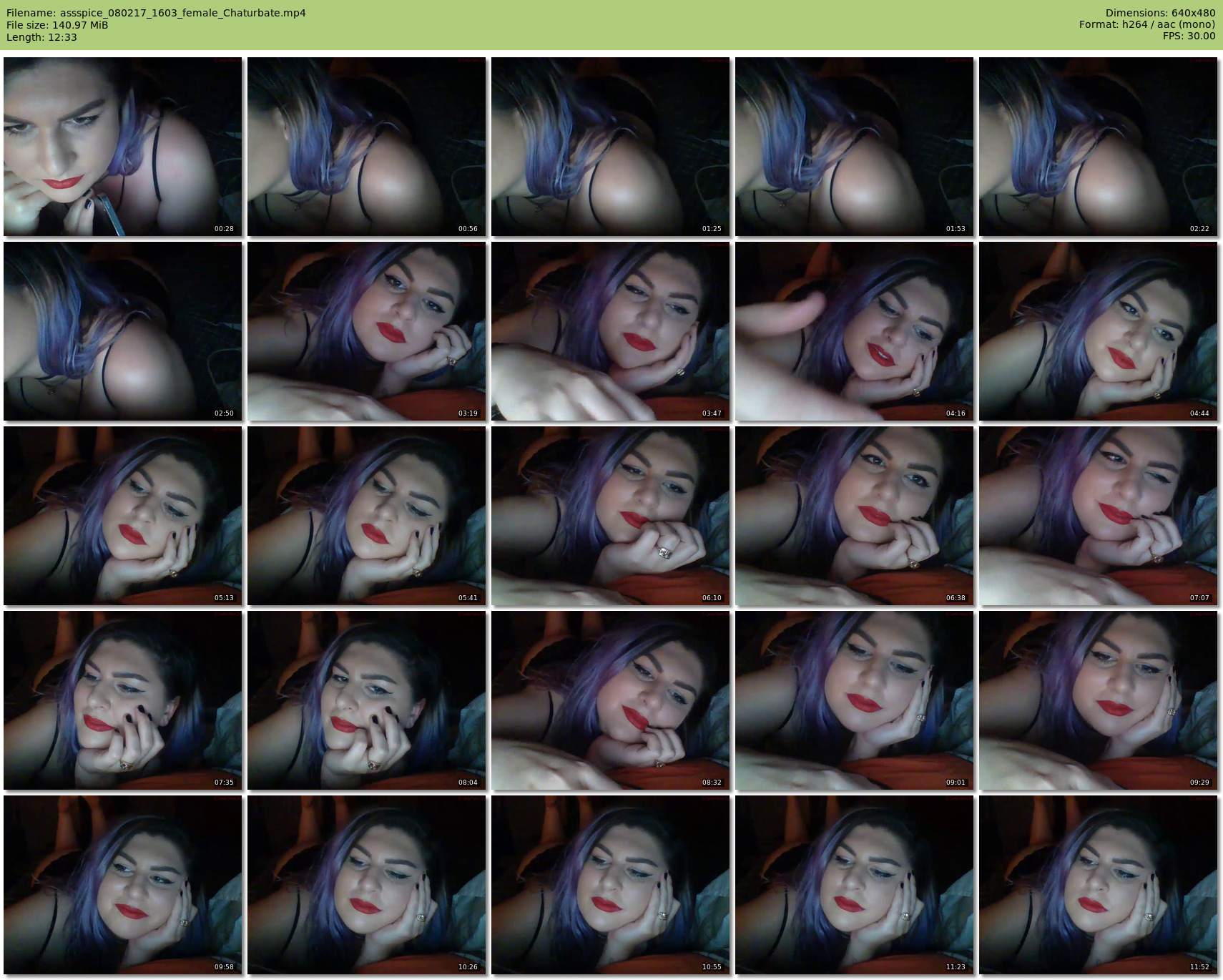Open the frame marked 07:35
Screen dimensions: 1223x980
click(x=122, y=700)
